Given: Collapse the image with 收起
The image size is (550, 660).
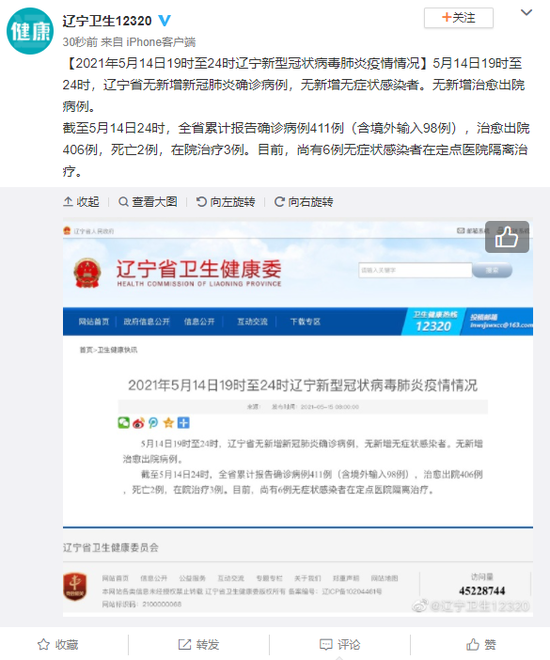Looking at the screenshot, I should tap(81, 202).
